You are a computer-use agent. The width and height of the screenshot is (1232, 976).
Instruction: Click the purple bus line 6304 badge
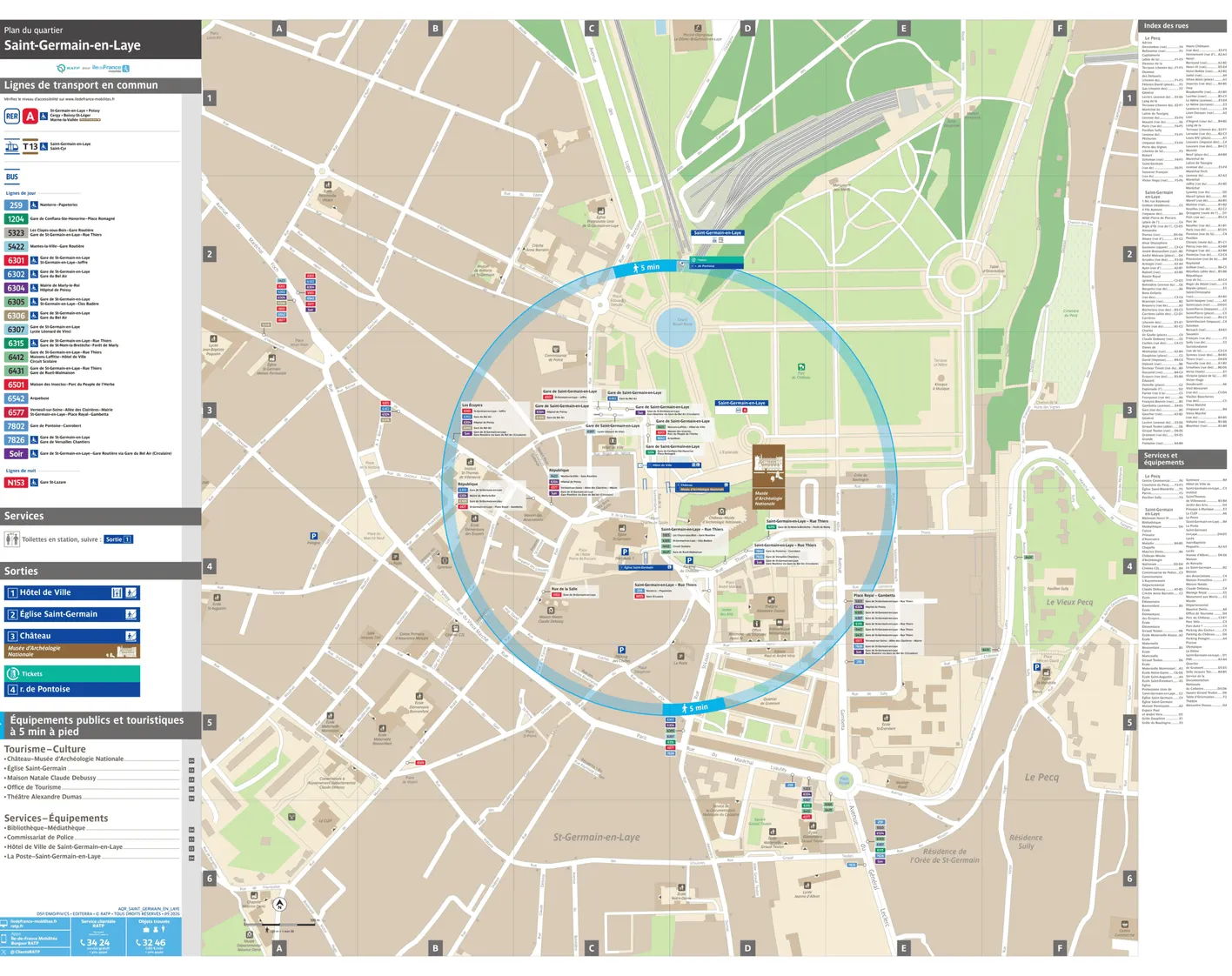click(17, 288)
